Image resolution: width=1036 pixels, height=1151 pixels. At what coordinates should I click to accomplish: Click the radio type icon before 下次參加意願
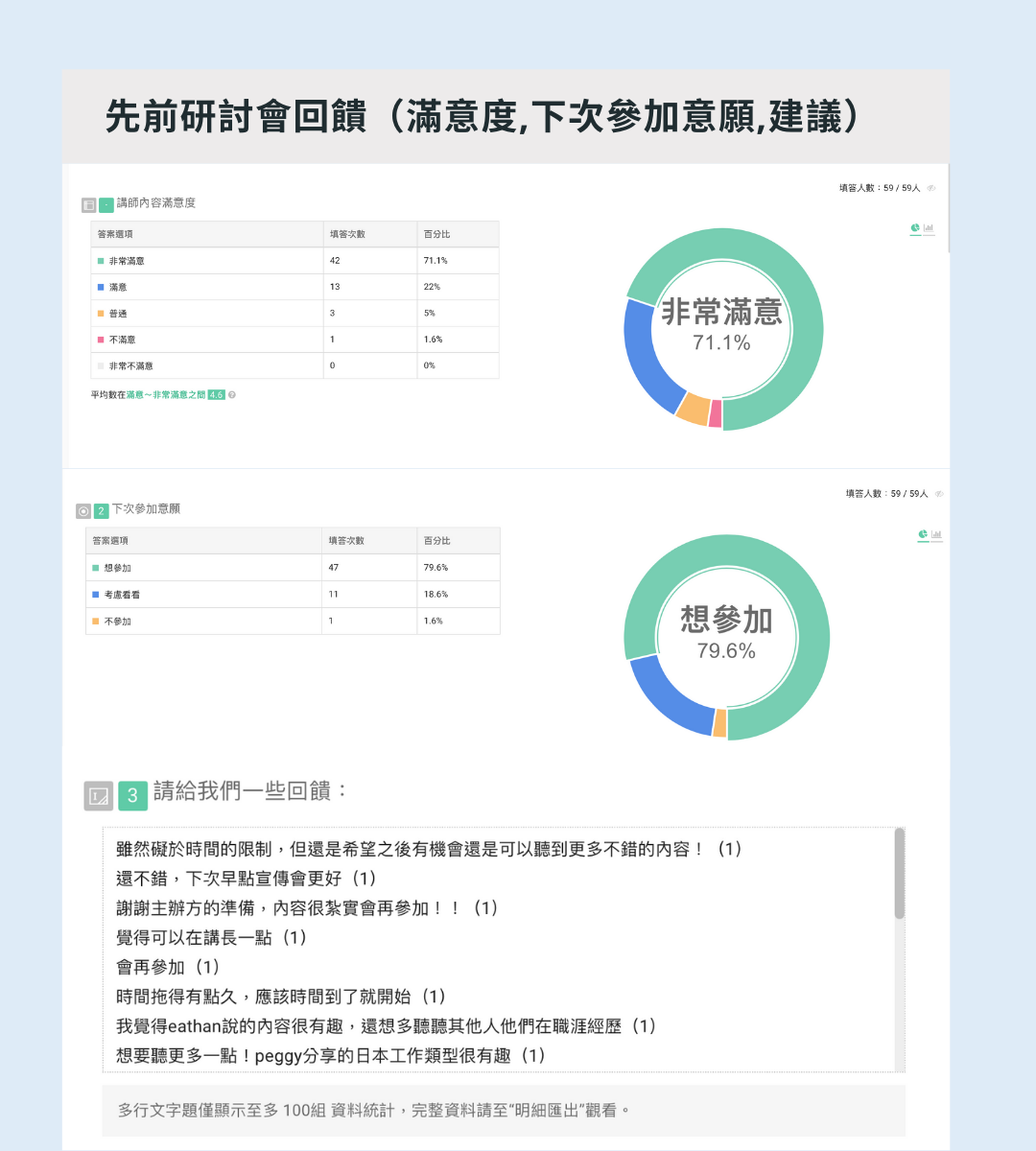(x=83, y=511)
